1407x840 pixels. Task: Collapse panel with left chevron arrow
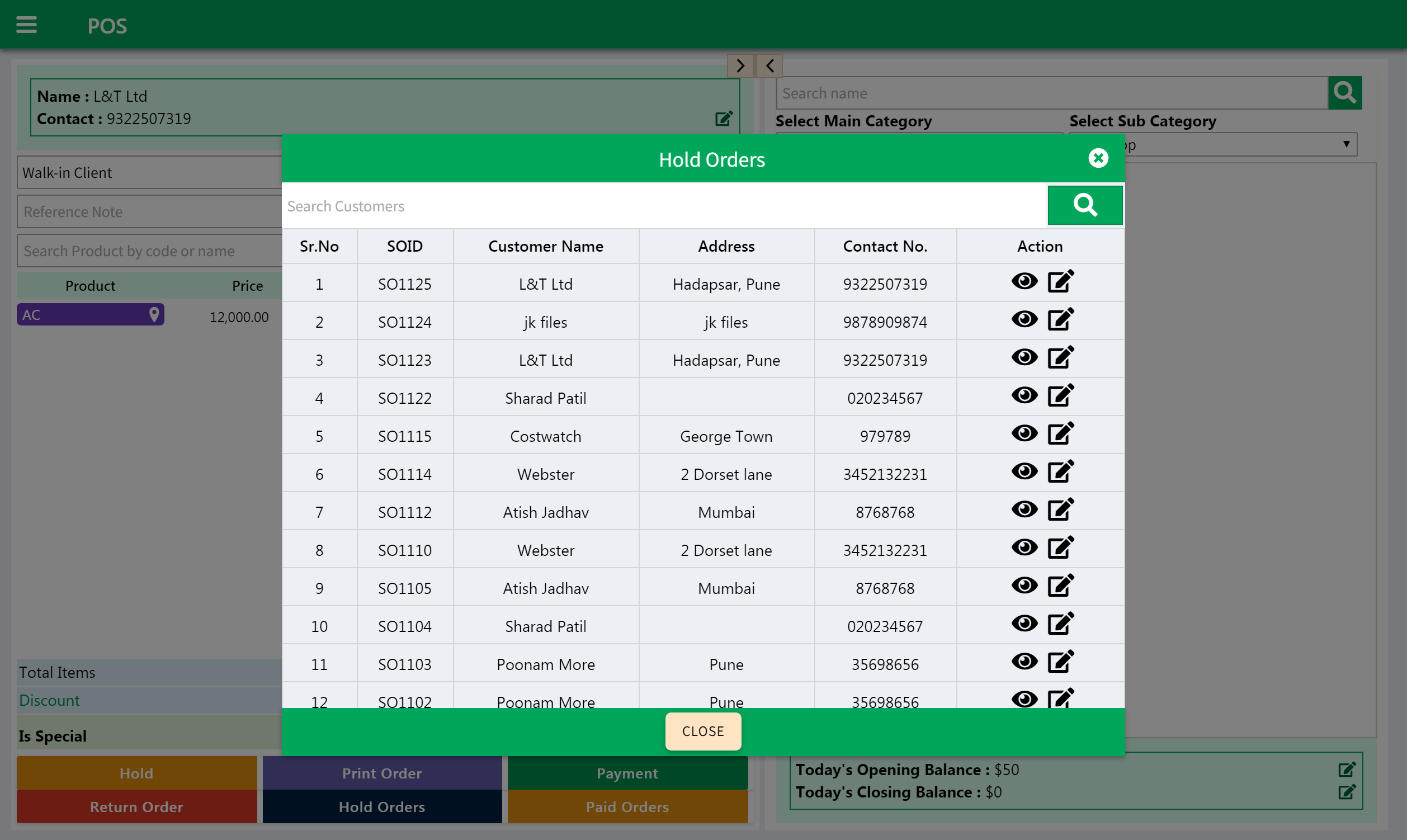click(769, 65)
